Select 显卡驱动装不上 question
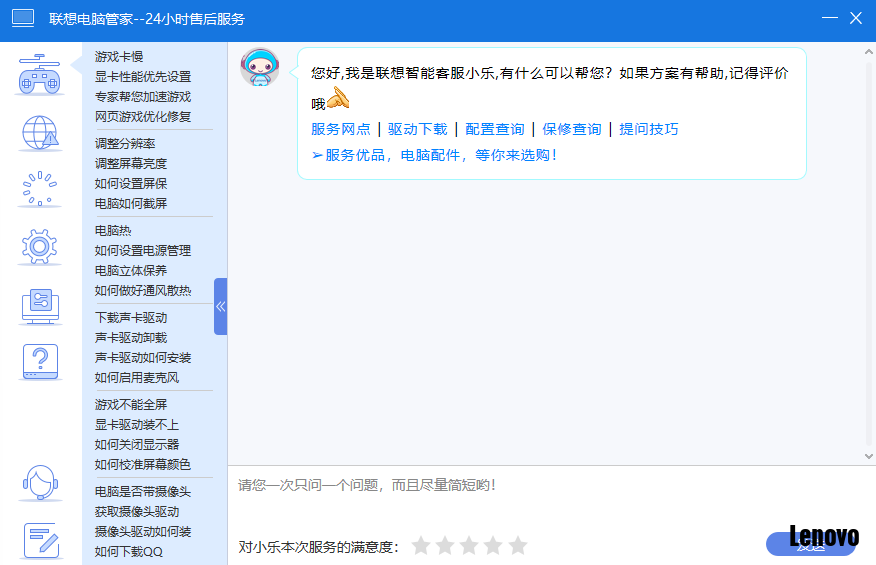876x565 pixels. click(137, 425)
